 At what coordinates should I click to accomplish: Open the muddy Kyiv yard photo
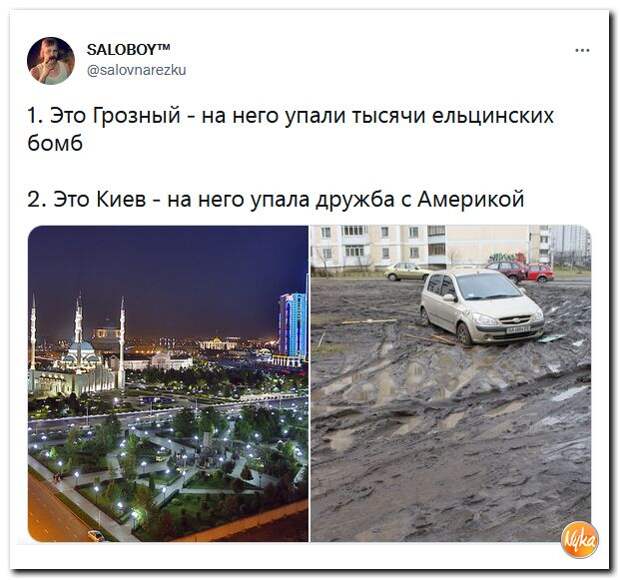tap(451, 383)
